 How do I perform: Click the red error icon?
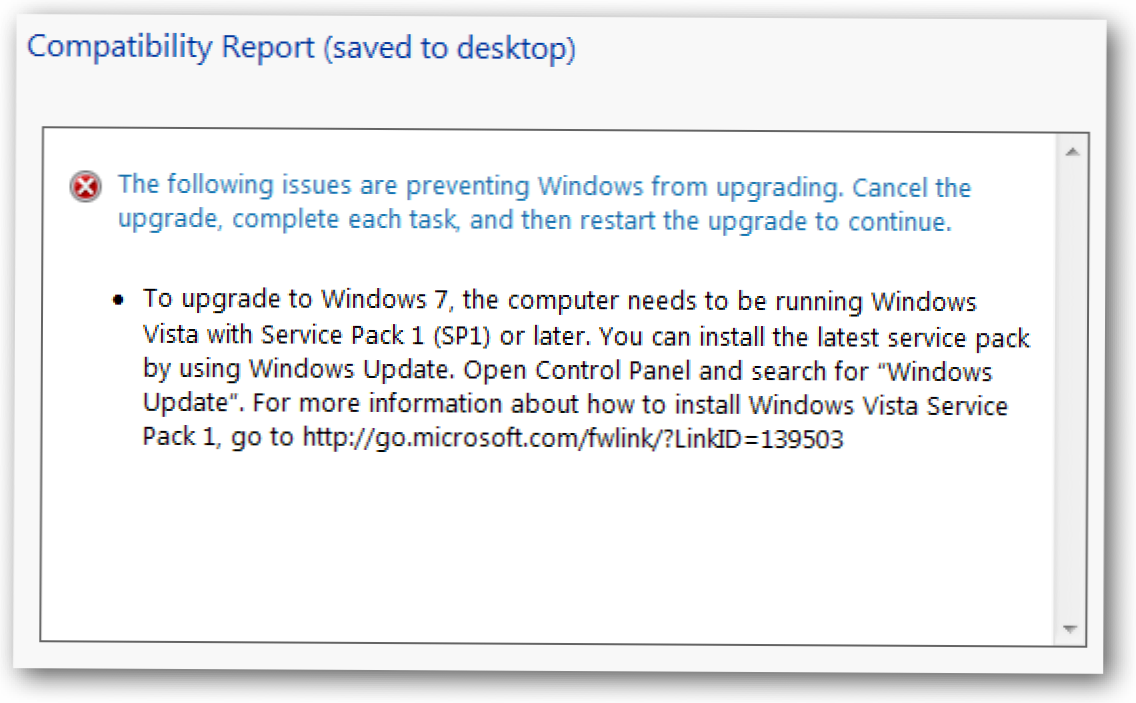[87, 186]
